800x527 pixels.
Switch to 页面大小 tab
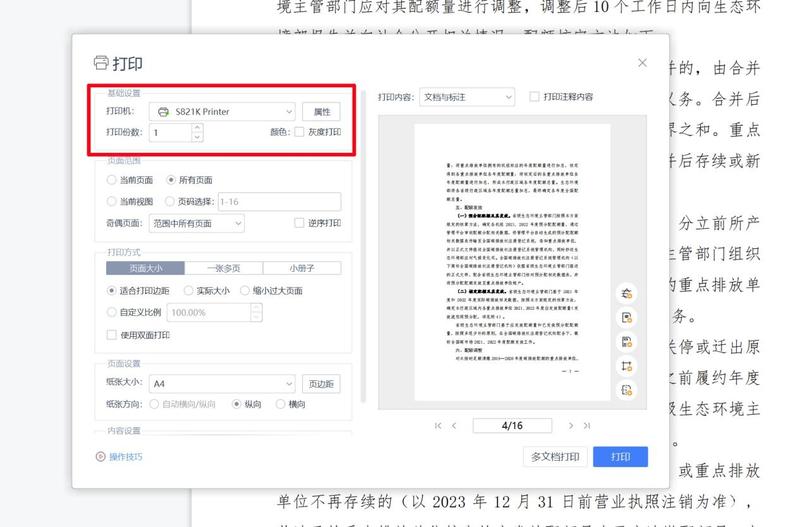point(145,268)
